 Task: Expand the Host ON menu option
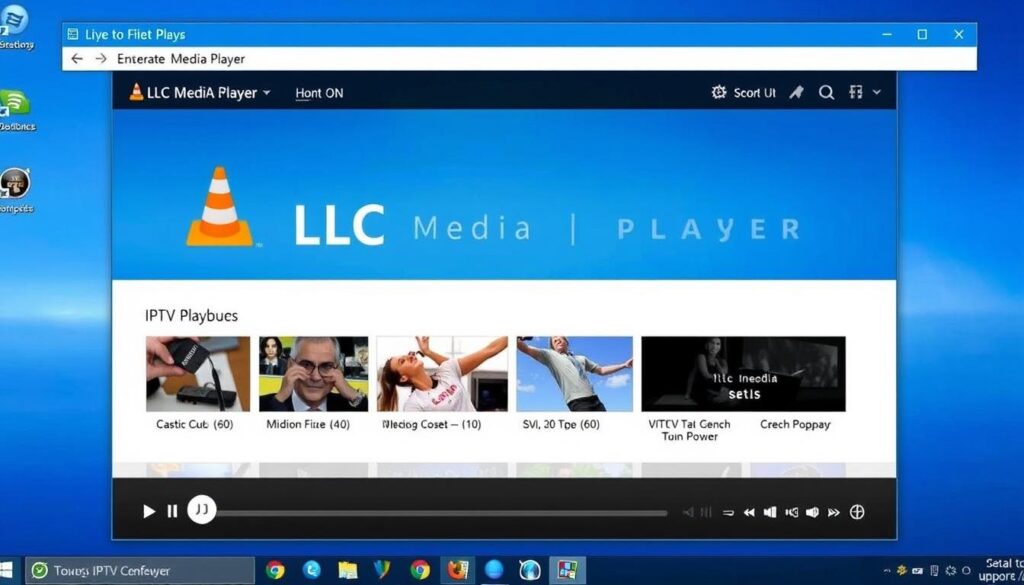click(318, 92)
